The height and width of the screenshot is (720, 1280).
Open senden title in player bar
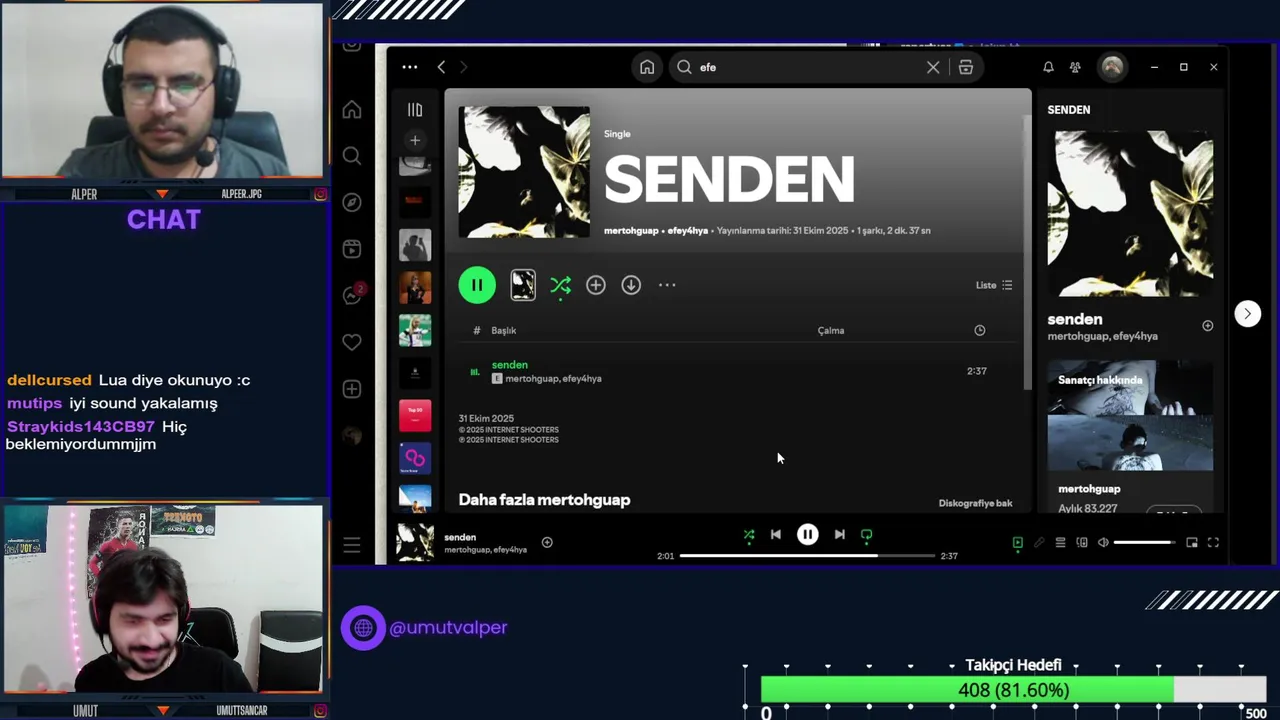tap(460, 537)
